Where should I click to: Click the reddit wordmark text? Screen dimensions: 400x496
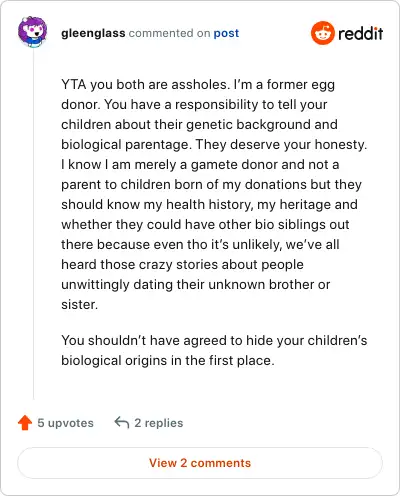(360, 33)
